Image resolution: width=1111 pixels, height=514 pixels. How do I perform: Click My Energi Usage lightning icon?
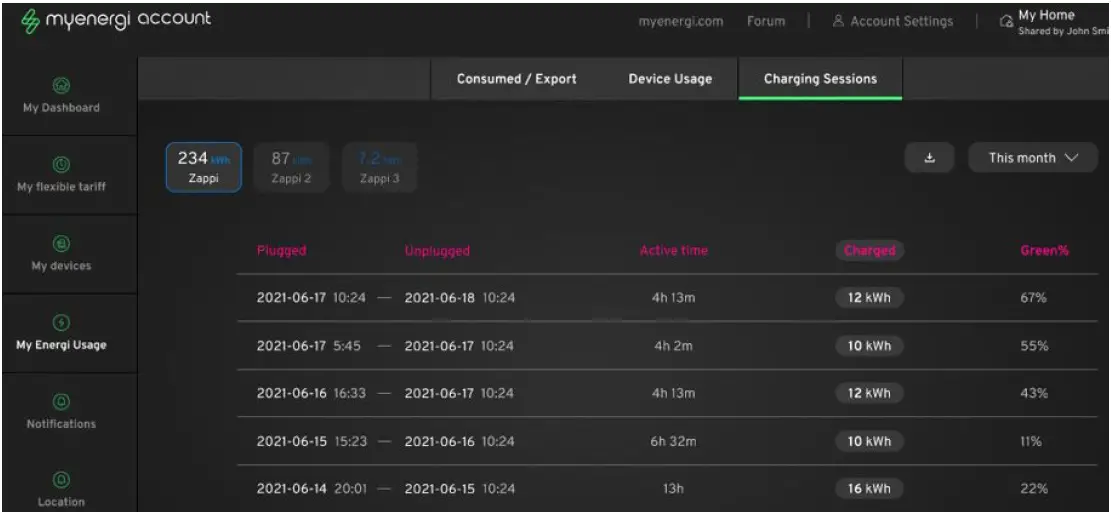[61, 323]
